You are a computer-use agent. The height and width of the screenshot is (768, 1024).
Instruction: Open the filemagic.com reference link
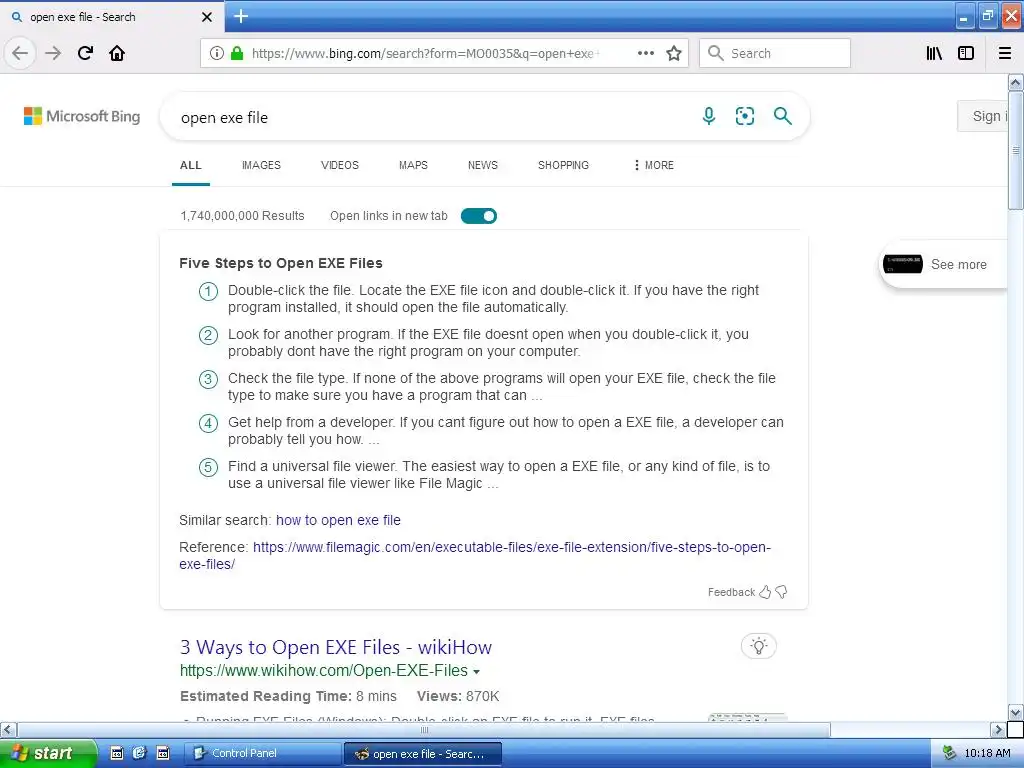coord(475,556)
